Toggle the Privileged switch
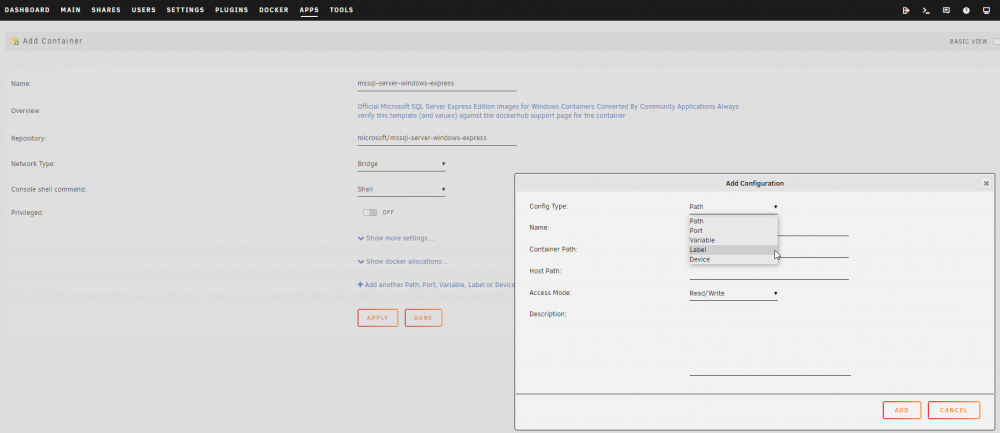 [x=370, y=212]
